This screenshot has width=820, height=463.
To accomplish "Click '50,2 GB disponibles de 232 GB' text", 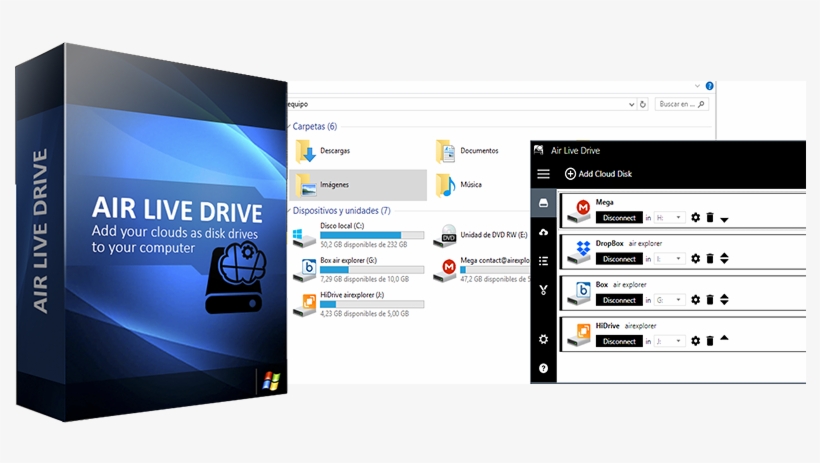I will tap(363, 245).
